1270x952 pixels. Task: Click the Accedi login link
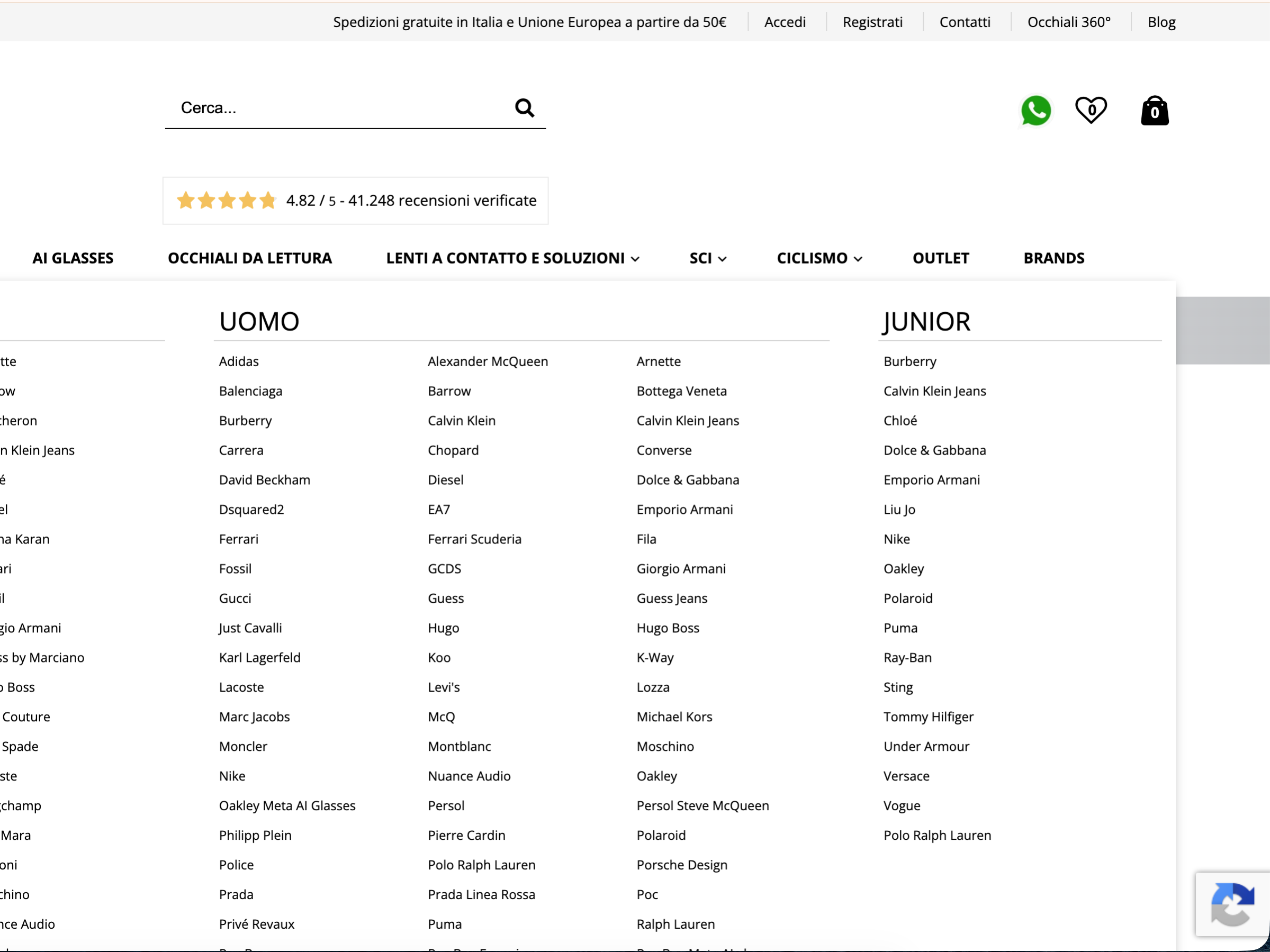coord(785,22)
